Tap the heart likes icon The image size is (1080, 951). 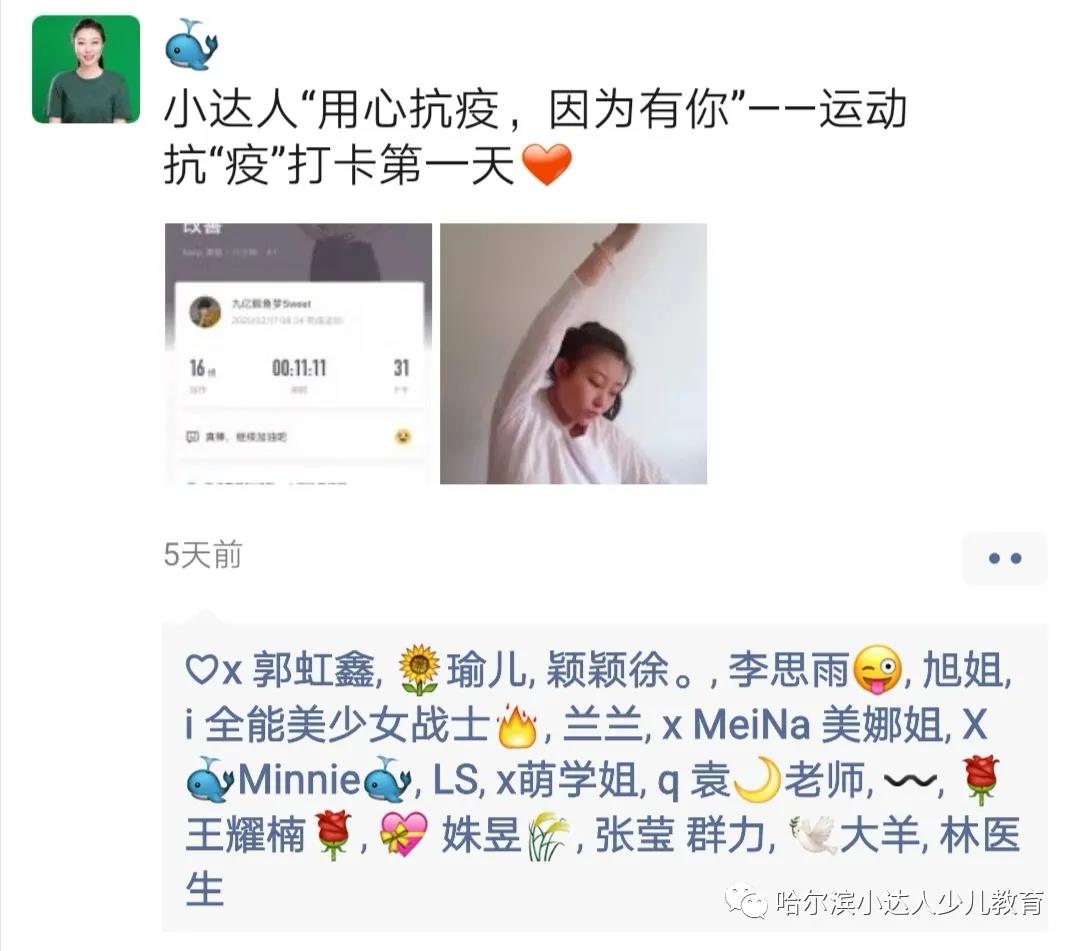[202, 669]
